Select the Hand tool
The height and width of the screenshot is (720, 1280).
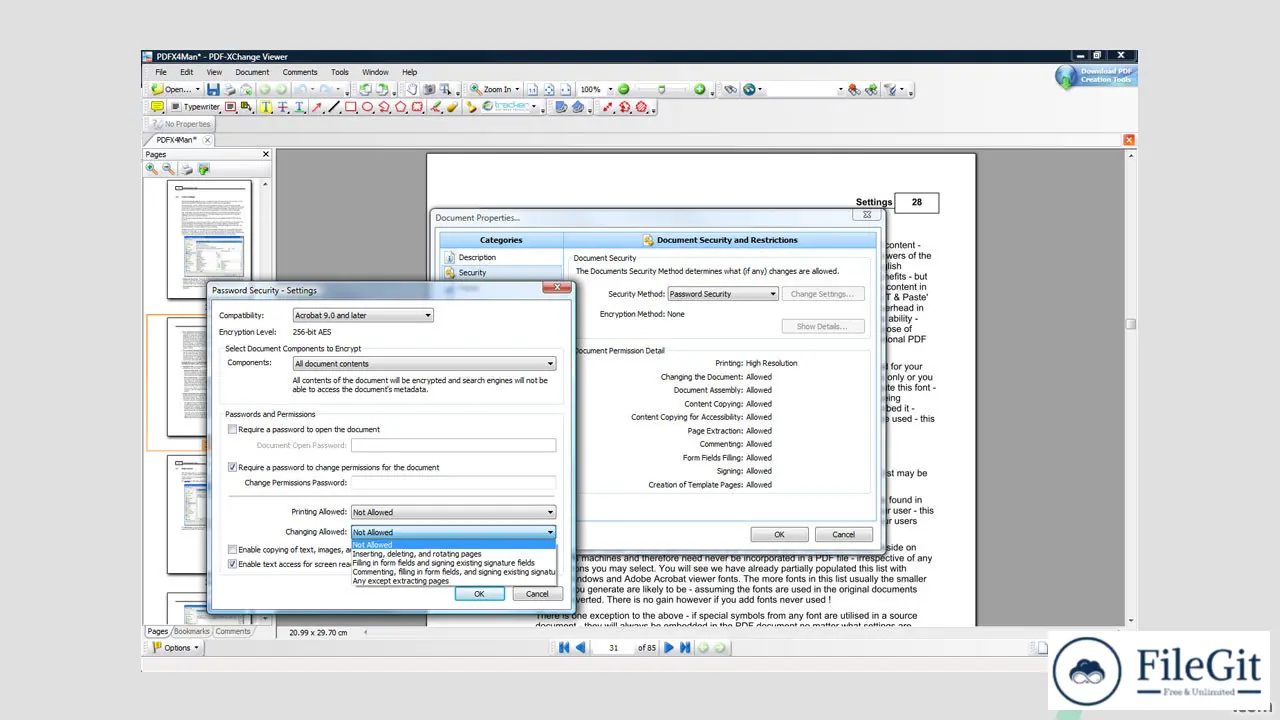(x=412, y=89)
